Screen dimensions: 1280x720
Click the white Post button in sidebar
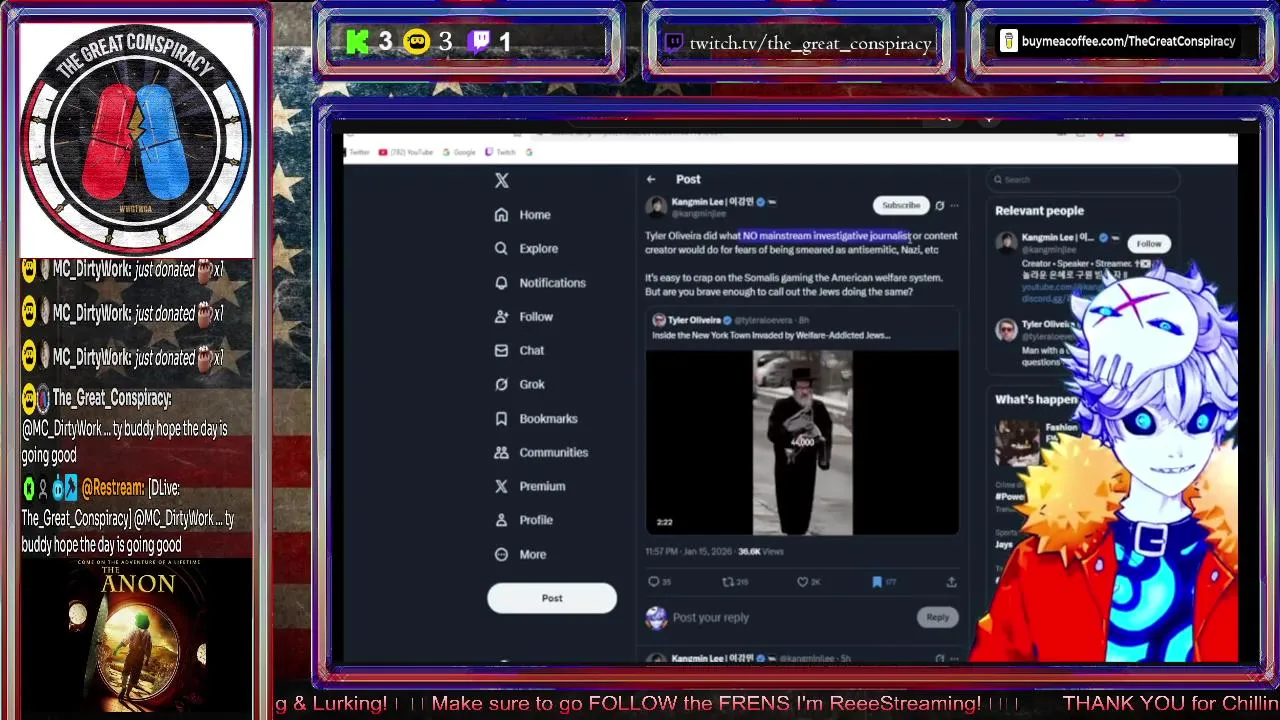tap(552, 598)
